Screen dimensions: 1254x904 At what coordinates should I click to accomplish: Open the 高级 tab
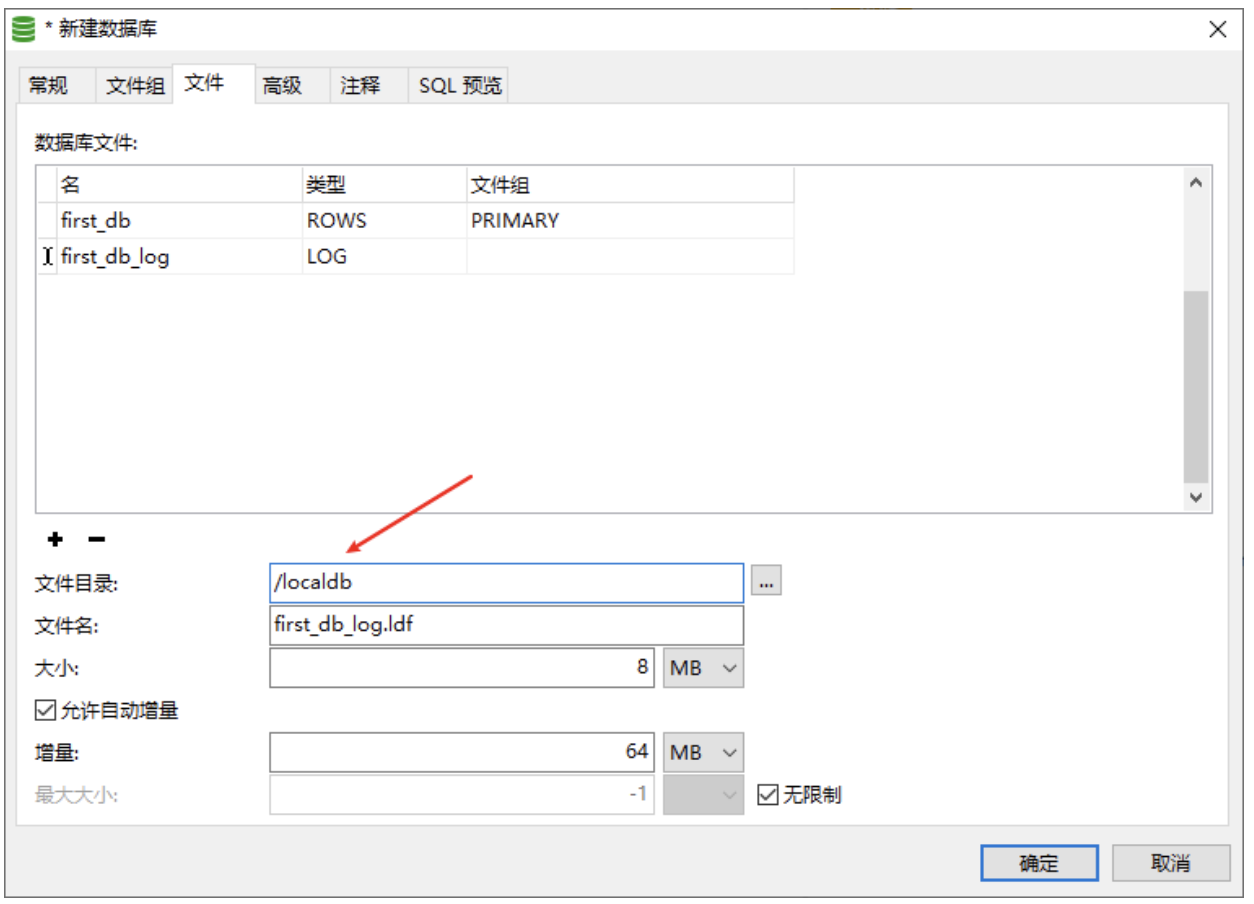click(x=282, y=86)
